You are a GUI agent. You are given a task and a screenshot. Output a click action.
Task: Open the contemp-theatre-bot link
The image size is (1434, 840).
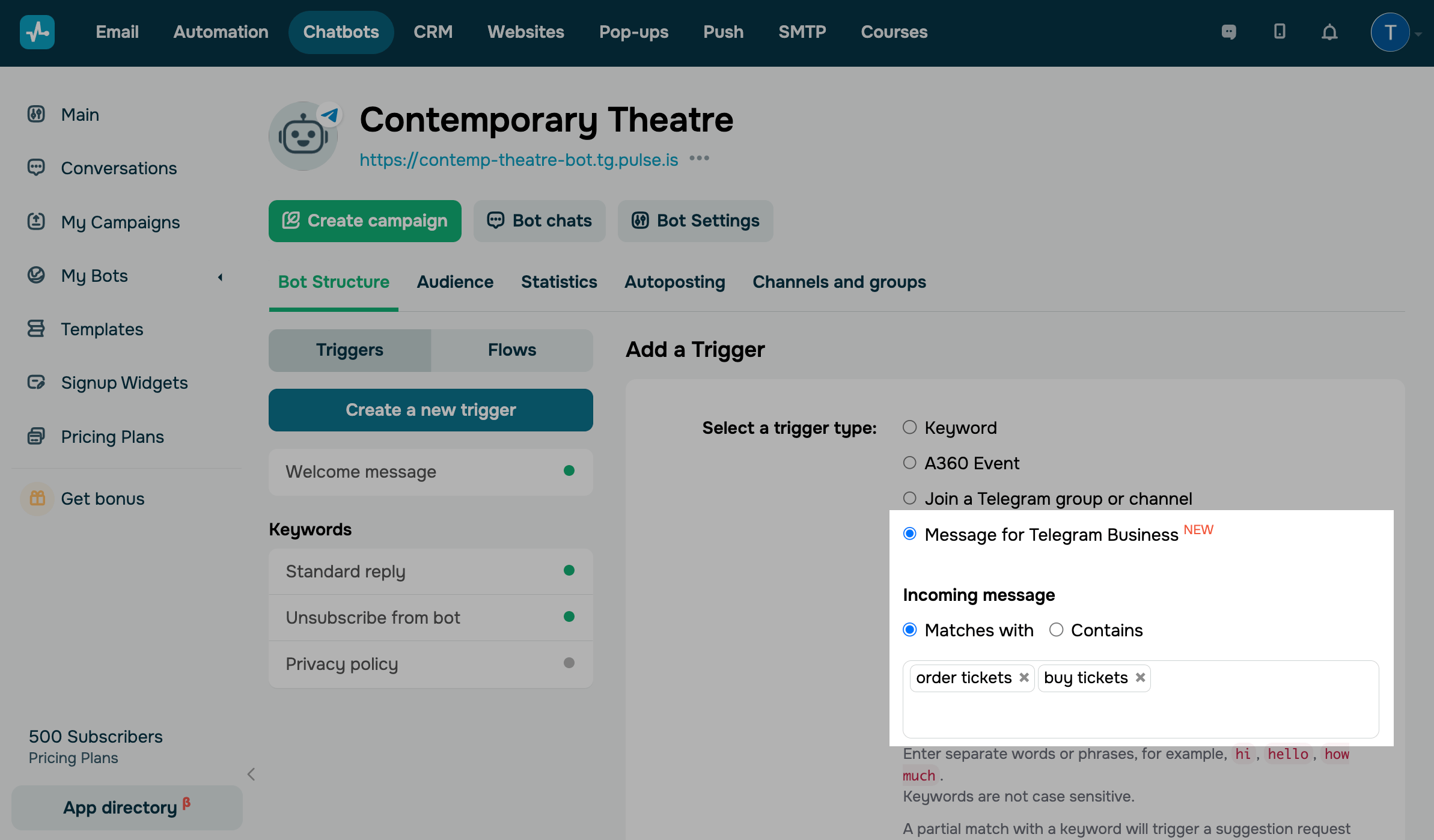519,160
